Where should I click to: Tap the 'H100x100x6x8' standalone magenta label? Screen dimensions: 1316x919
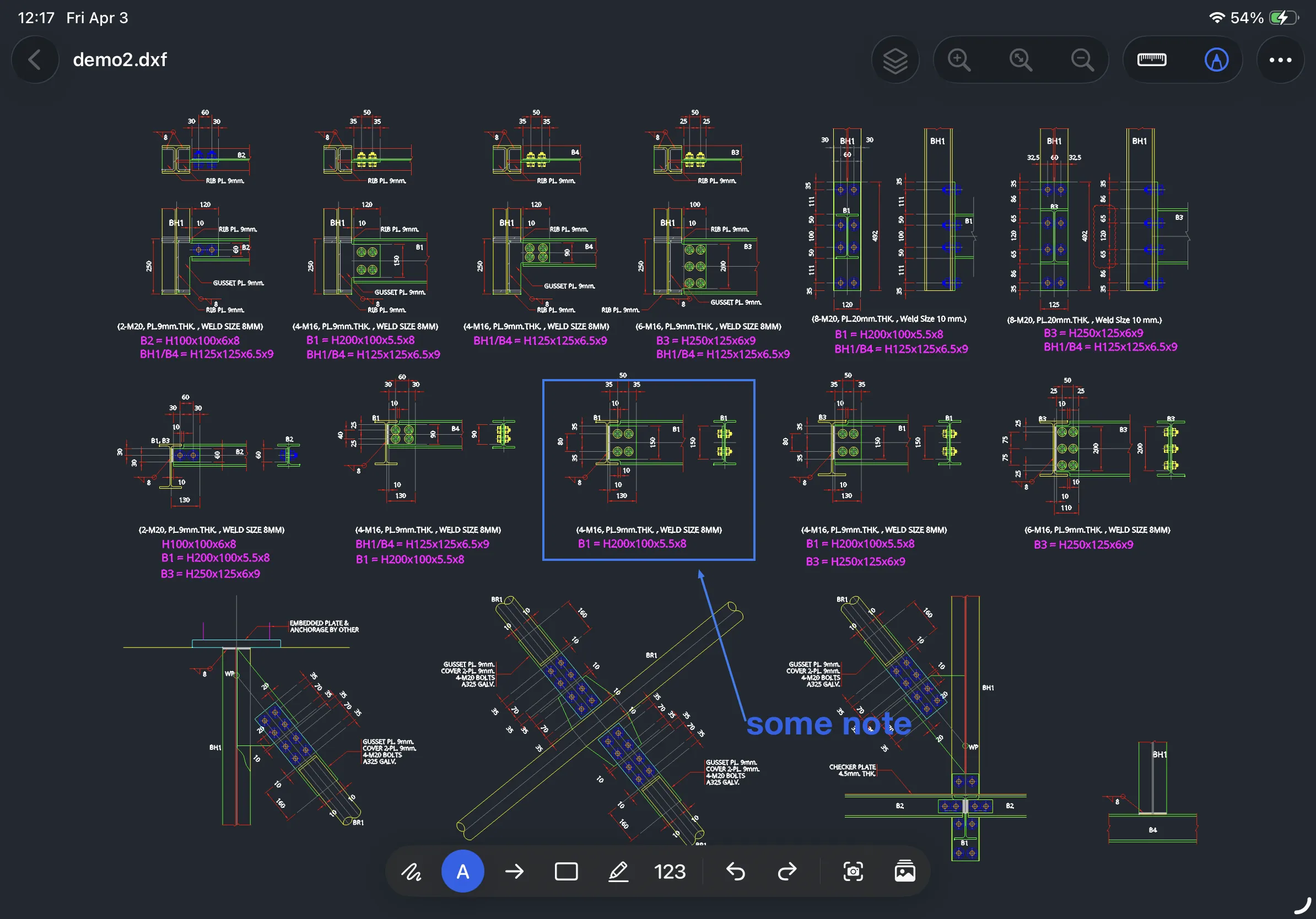click(198, 544)
